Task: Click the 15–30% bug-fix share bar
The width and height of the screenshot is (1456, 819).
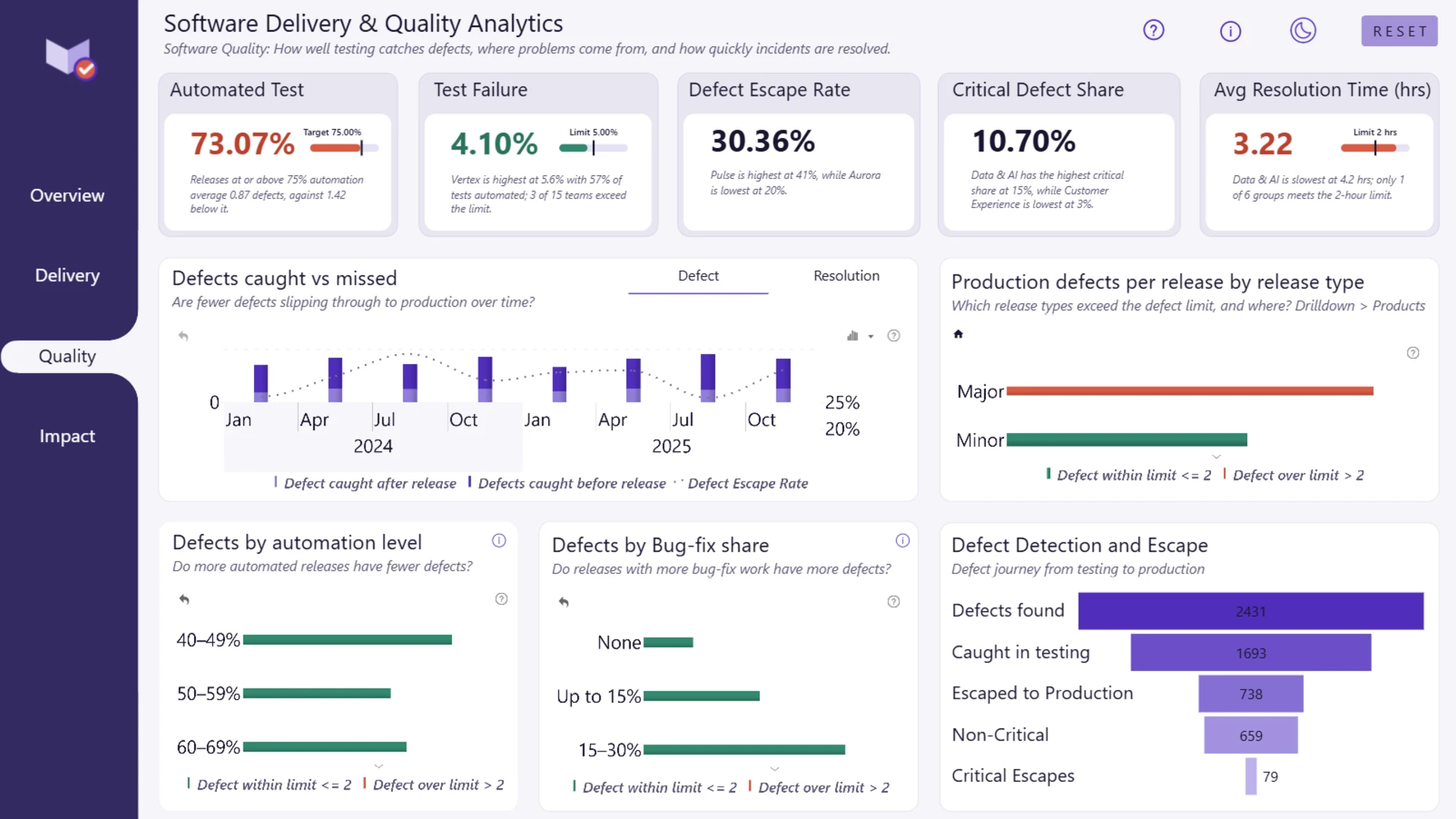Action: (x=744, y=750)
